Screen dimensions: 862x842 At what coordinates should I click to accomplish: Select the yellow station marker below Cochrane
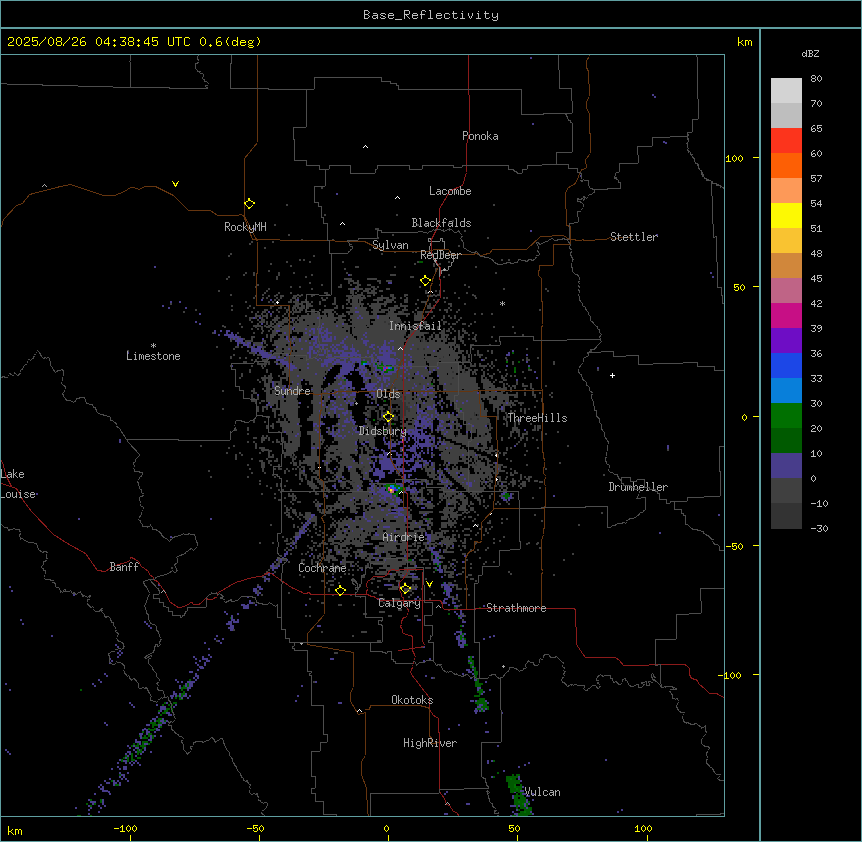[x=340, y=590]
